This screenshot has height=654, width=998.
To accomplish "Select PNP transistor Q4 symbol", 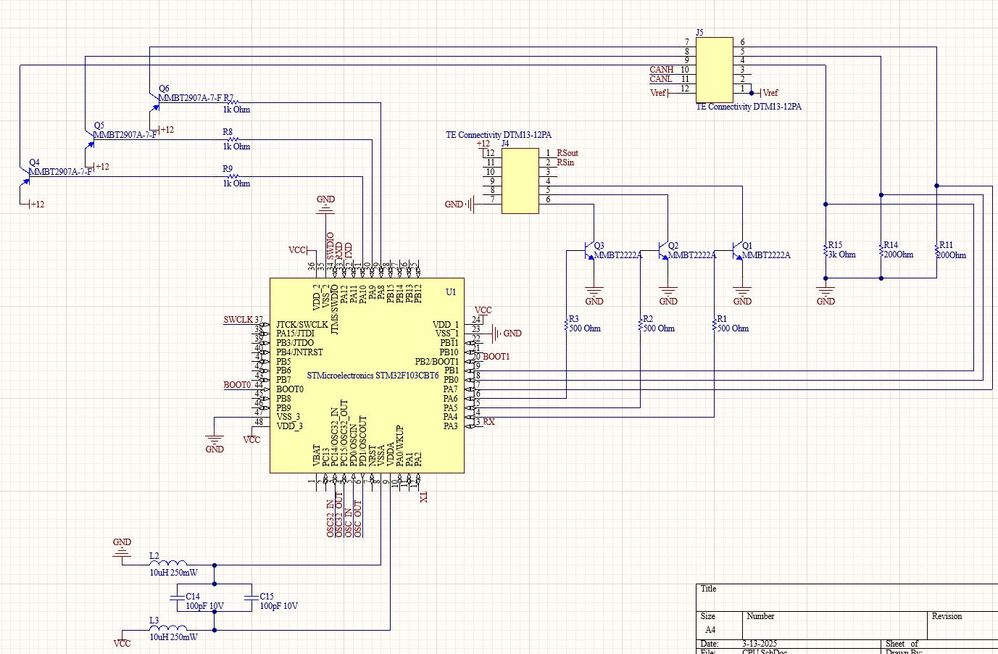I will point(24,176).
